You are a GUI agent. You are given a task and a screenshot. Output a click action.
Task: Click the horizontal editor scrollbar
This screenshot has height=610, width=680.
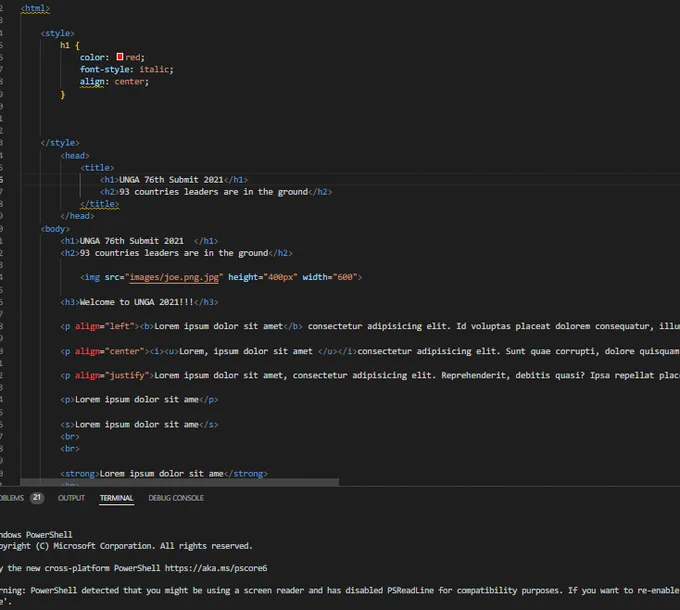(180, 482)
